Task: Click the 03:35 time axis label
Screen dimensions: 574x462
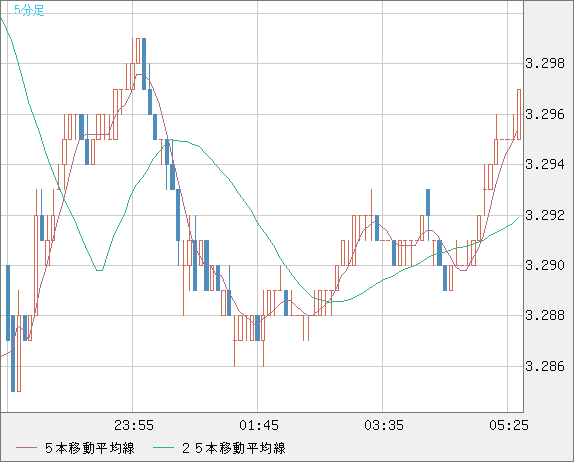Action: point(384,425)
